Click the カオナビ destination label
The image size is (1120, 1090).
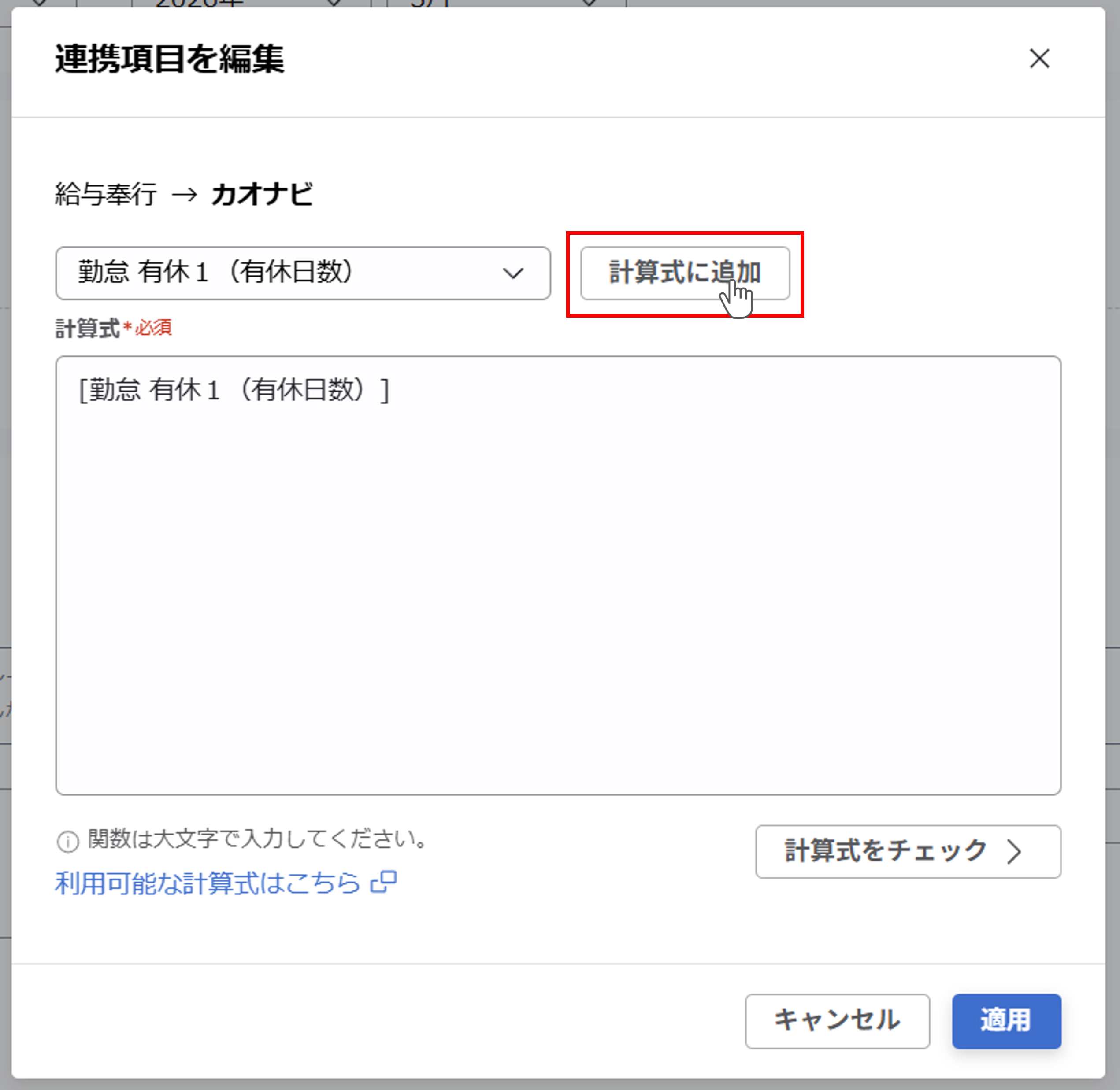[x=262, y=194]
